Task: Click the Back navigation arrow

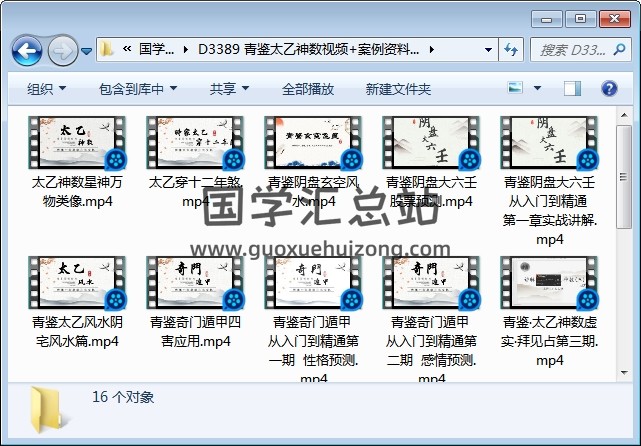Action: (x=26, y=49)
